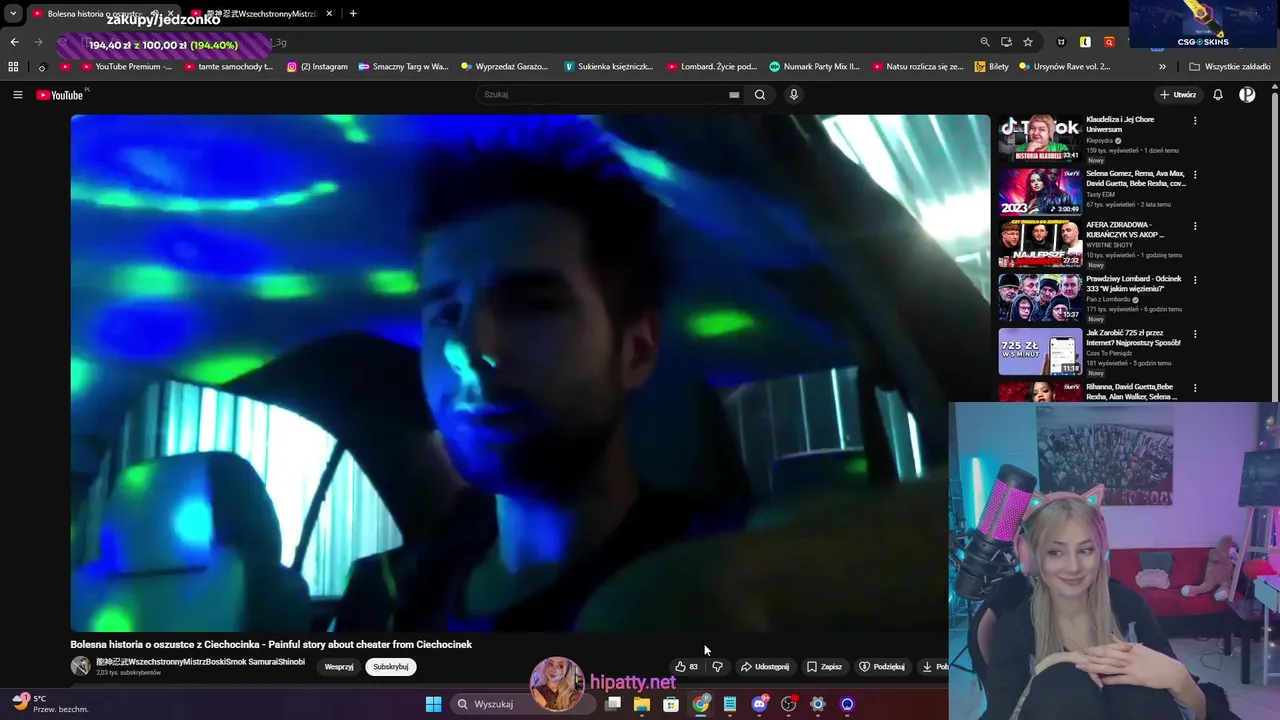Open Chrome from the taskbar
The height and width of the screenshot is (720, 1280).
[x=701, y=704]
